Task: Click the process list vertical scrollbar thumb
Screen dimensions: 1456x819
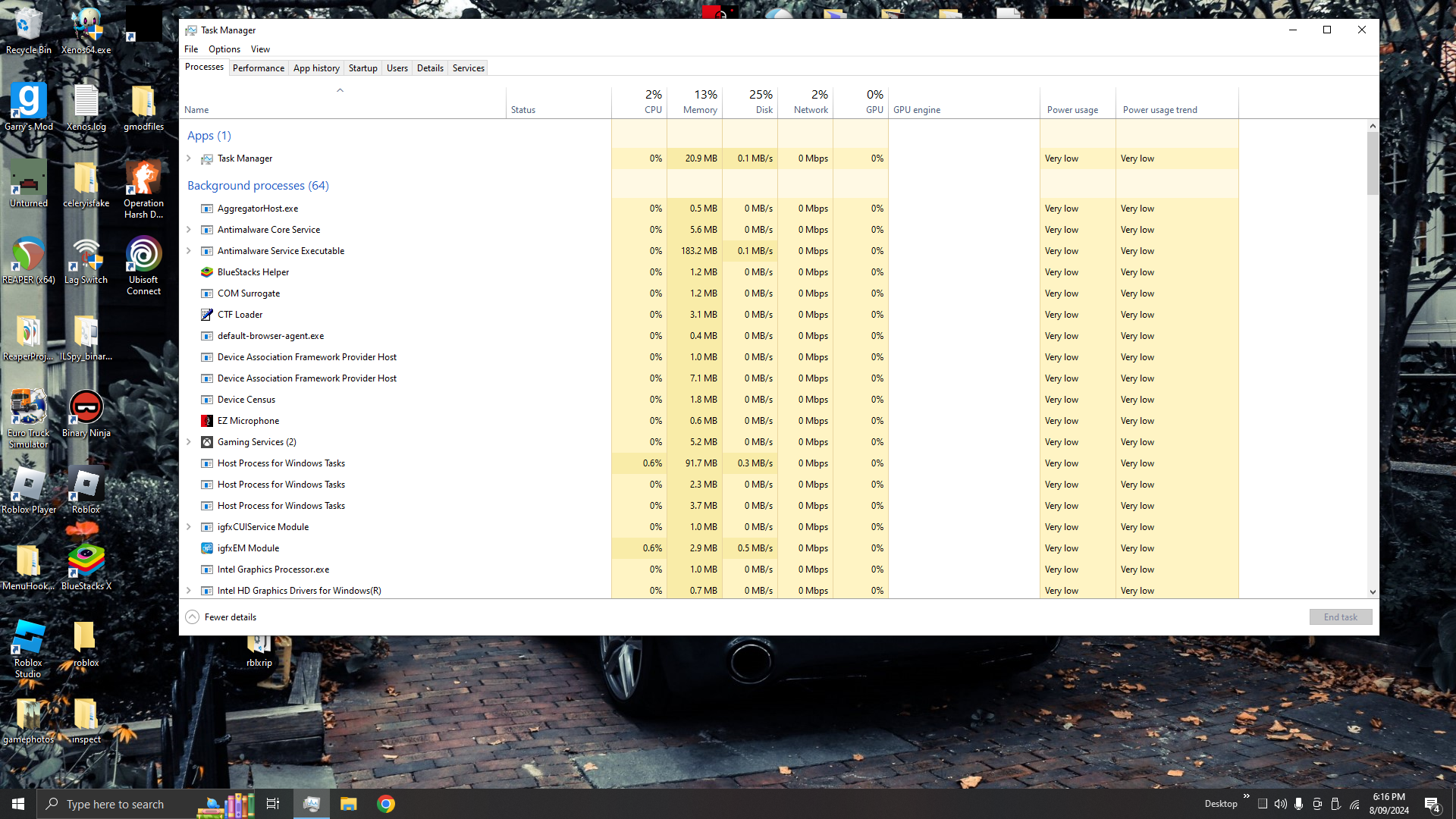Action: 1373,163
